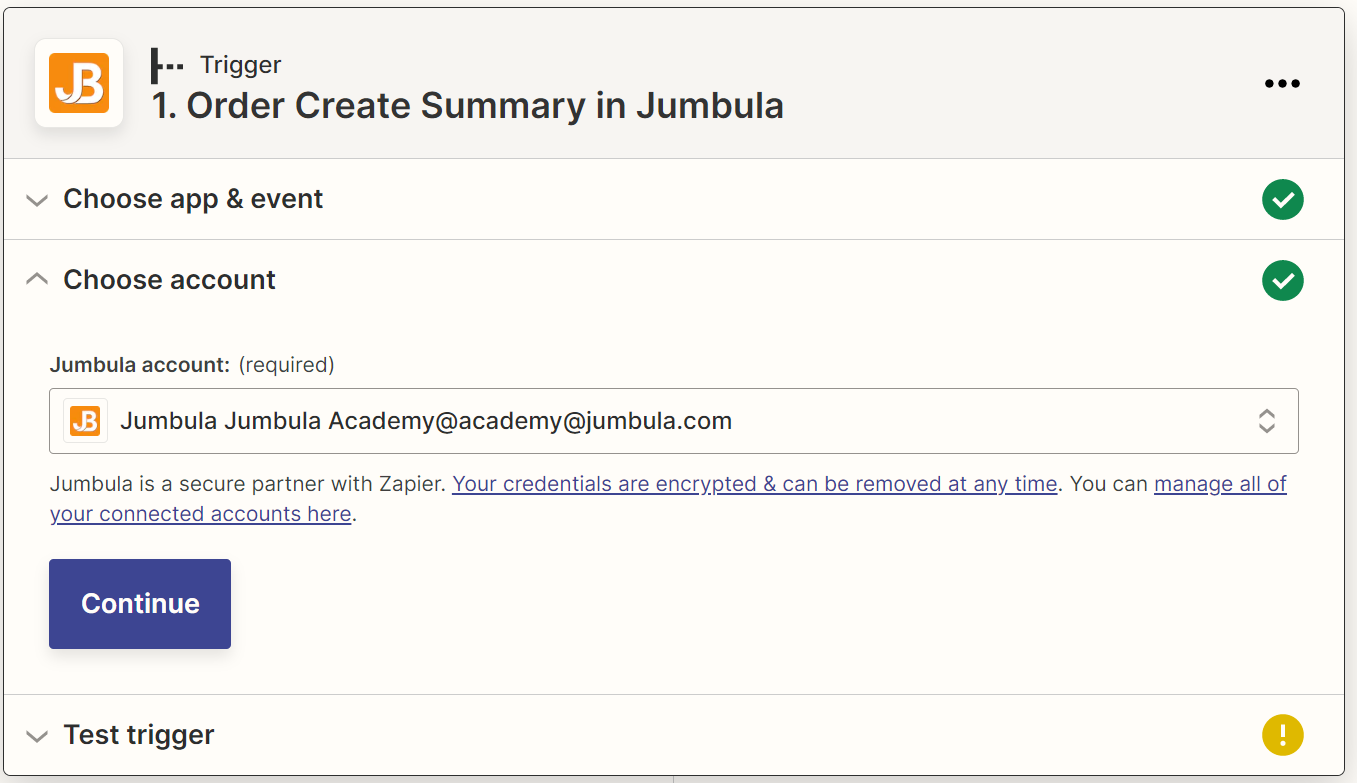This screenshot has height=783, width=1357.
Task: Click the up-down arrows in account selector
Action: pos(1266,421)
